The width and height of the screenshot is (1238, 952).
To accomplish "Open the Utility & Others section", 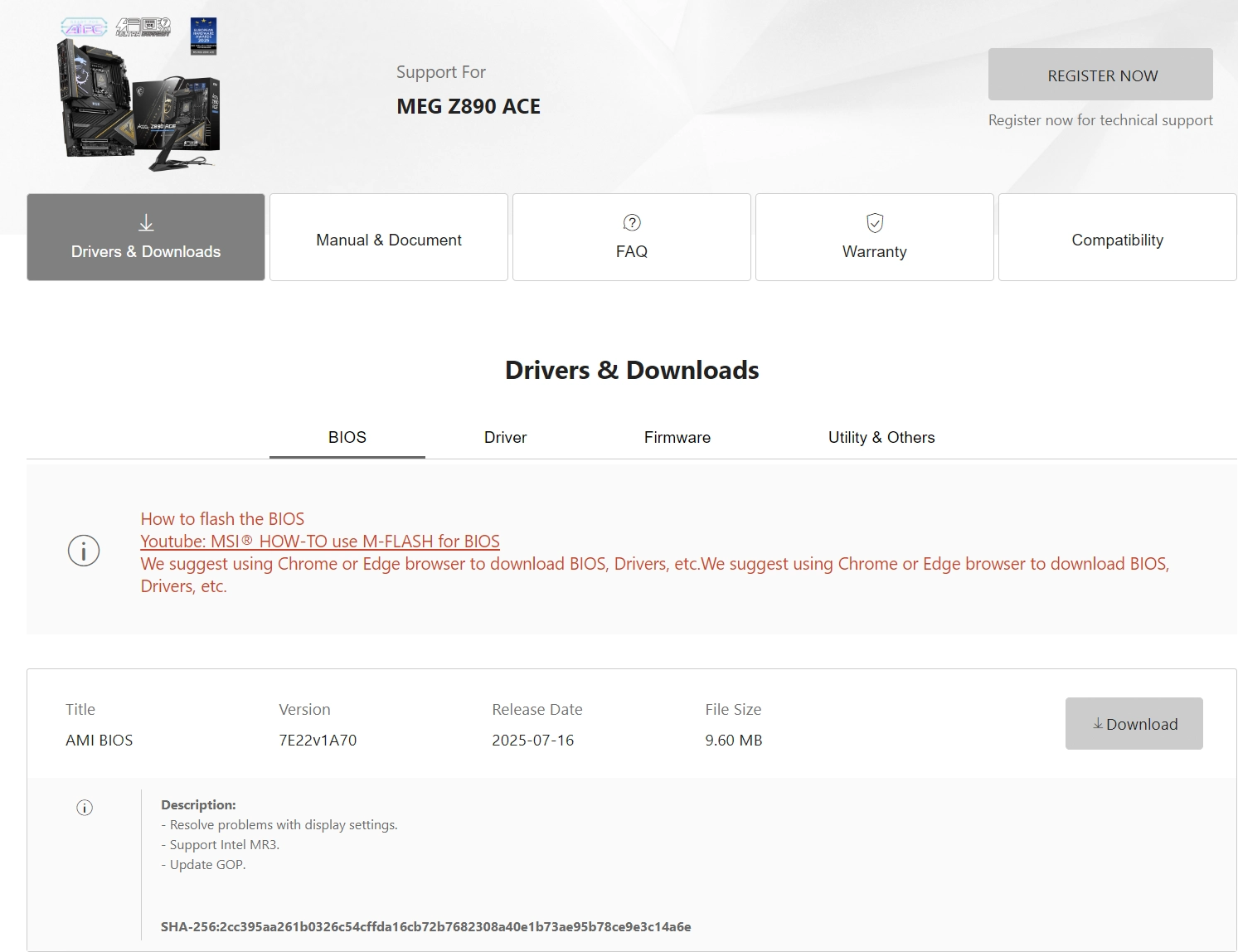I will (881, 437).
